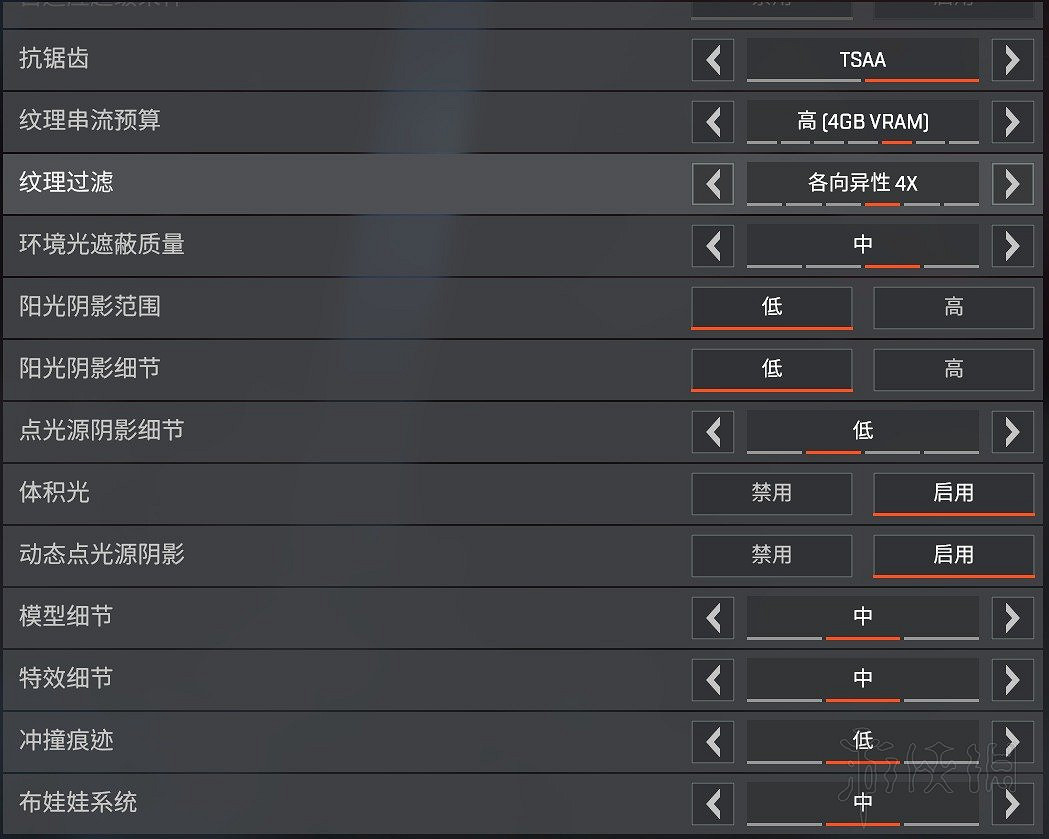Click the left arrow for 模型细节
1049x839 pixels.
tap(713, 618)
